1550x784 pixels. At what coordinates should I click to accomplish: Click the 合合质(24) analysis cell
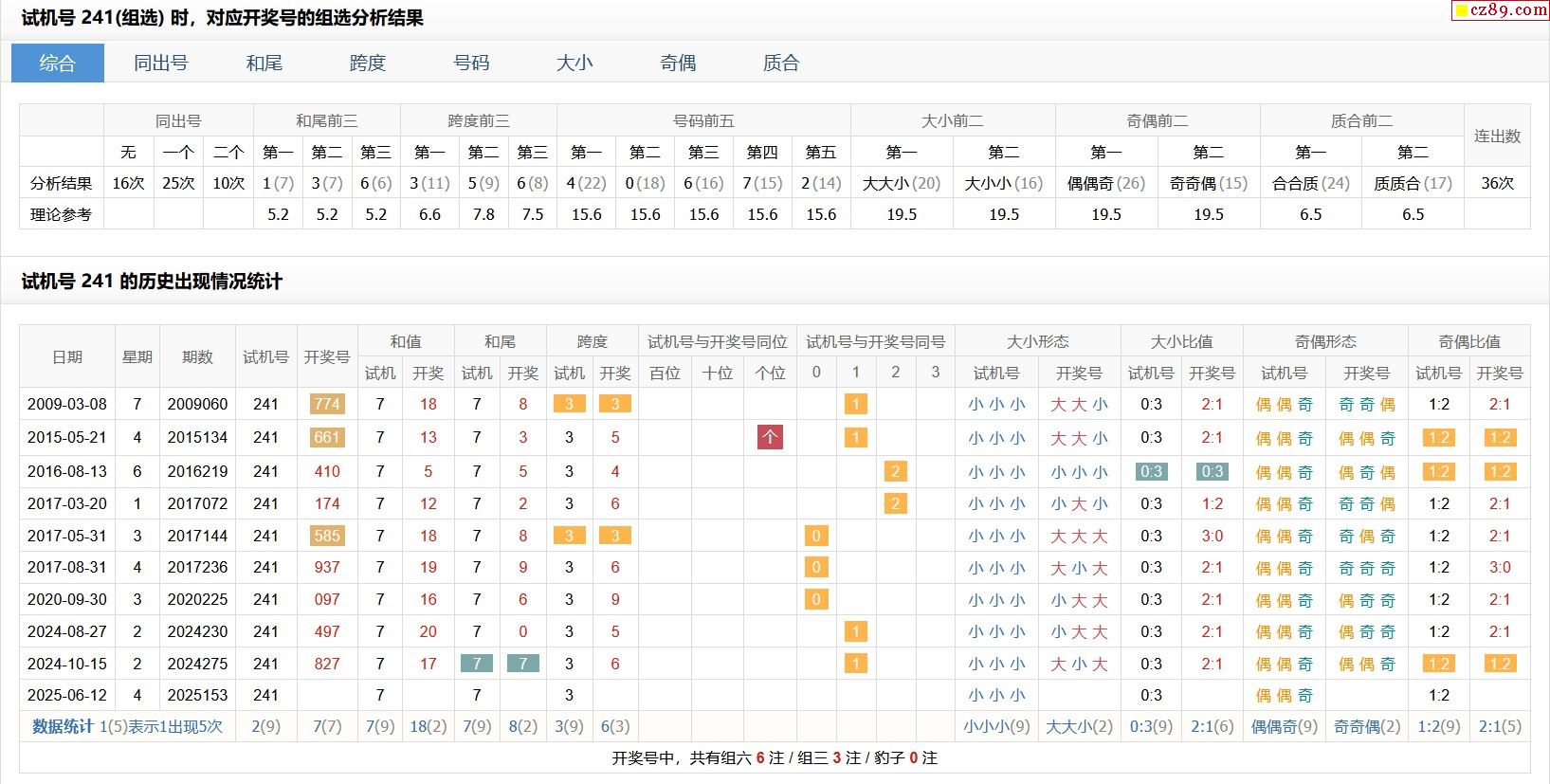coord(1311,183)
